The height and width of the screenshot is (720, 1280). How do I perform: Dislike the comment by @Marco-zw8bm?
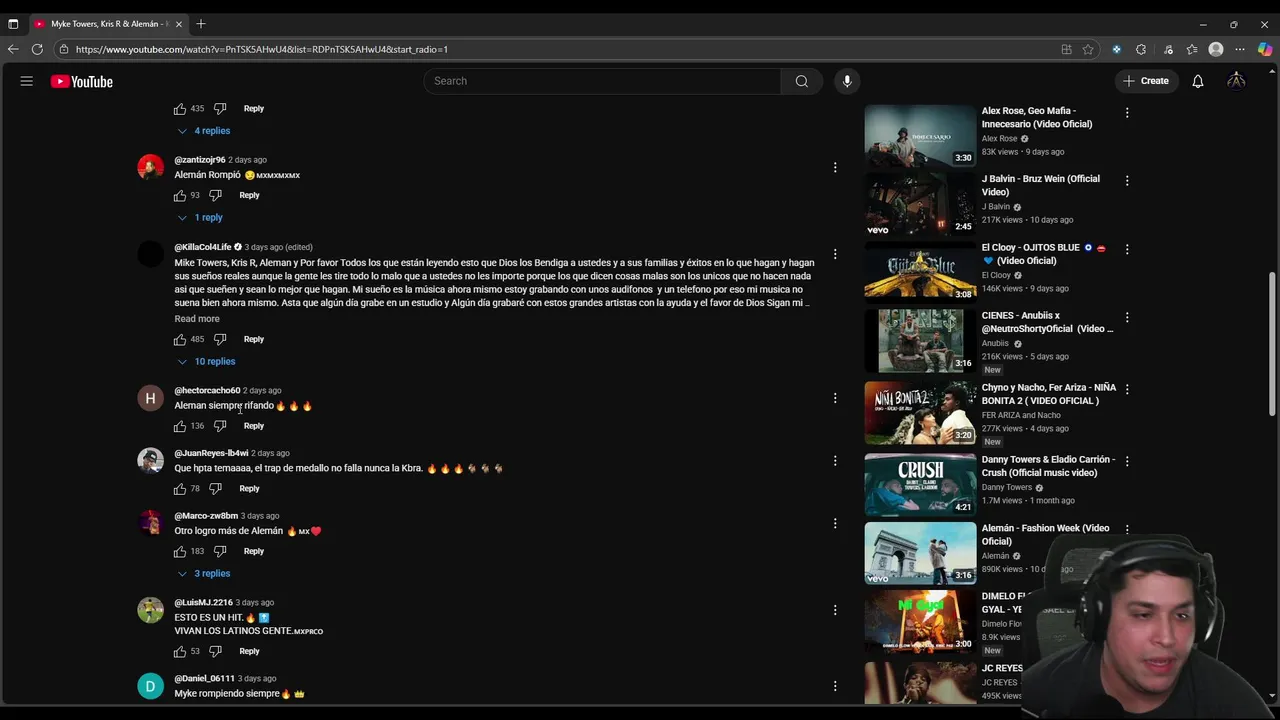(x=220, y=551)
